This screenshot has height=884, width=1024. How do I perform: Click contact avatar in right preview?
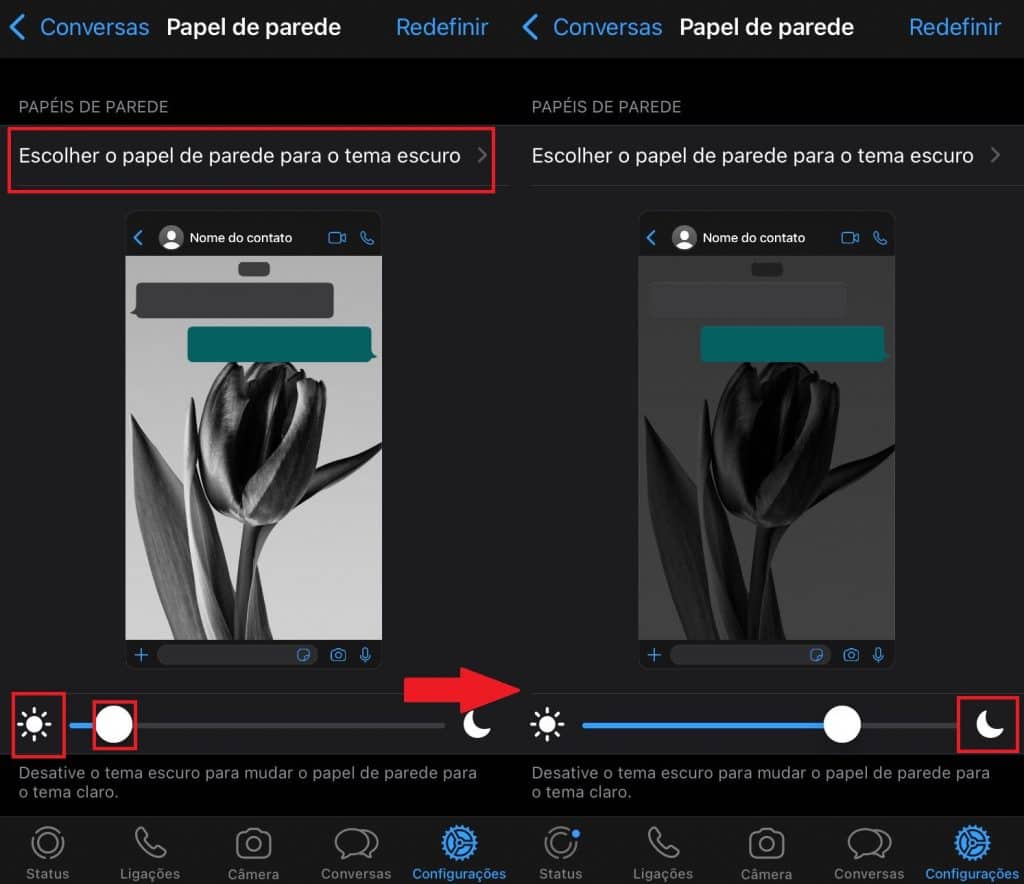click(x=684, y=238)
